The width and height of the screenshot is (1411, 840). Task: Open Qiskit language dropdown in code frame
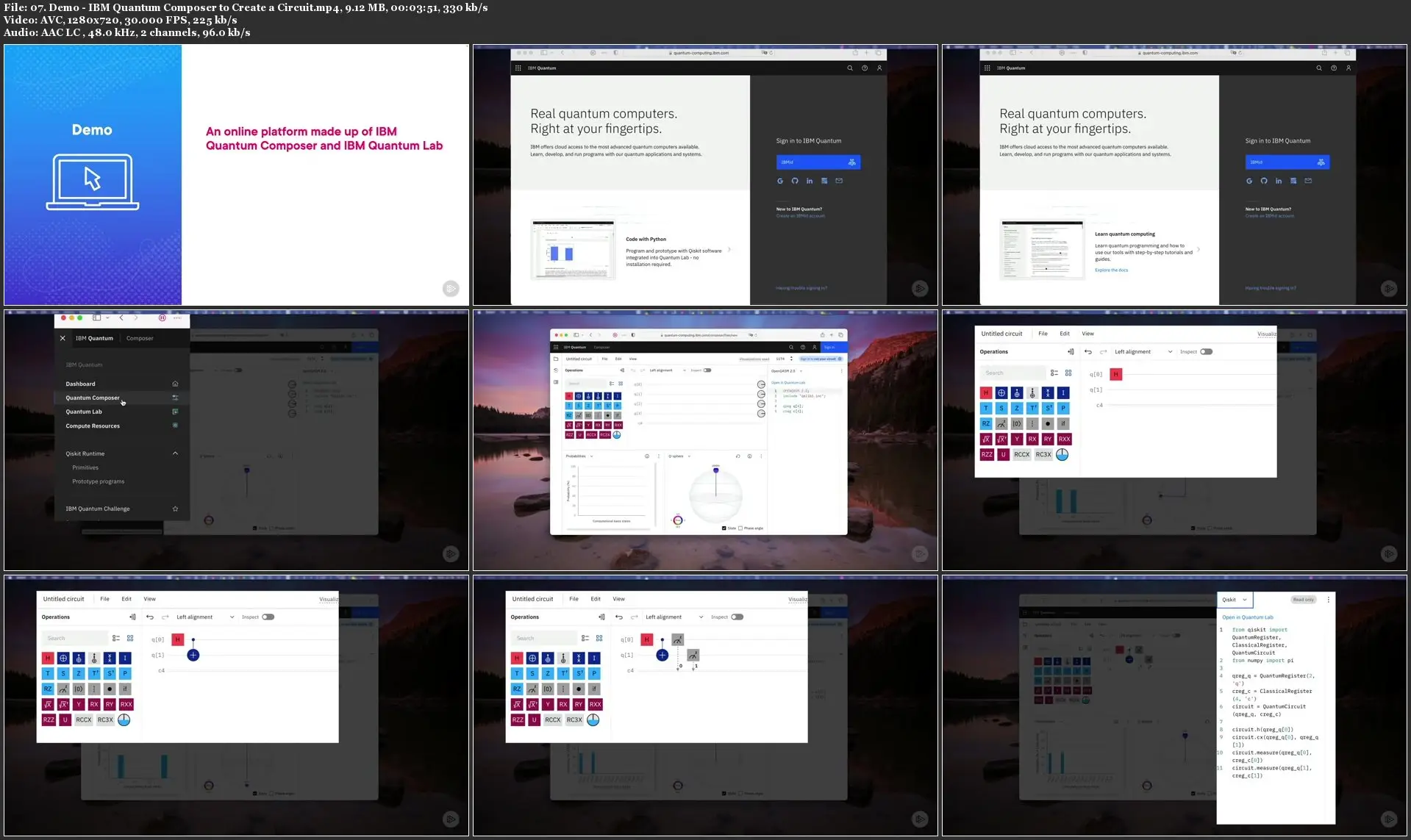click(x=1235, y=600)
